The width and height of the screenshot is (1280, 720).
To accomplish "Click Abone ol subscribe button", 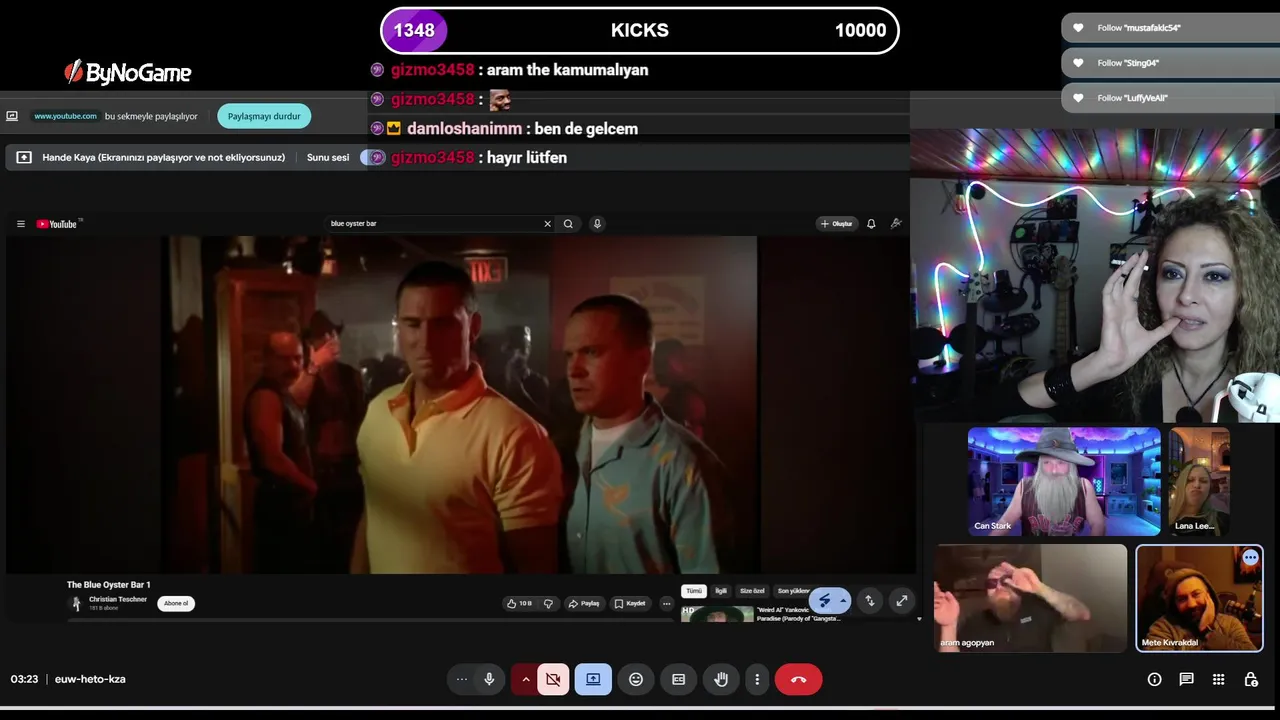I will pos(176,603).
